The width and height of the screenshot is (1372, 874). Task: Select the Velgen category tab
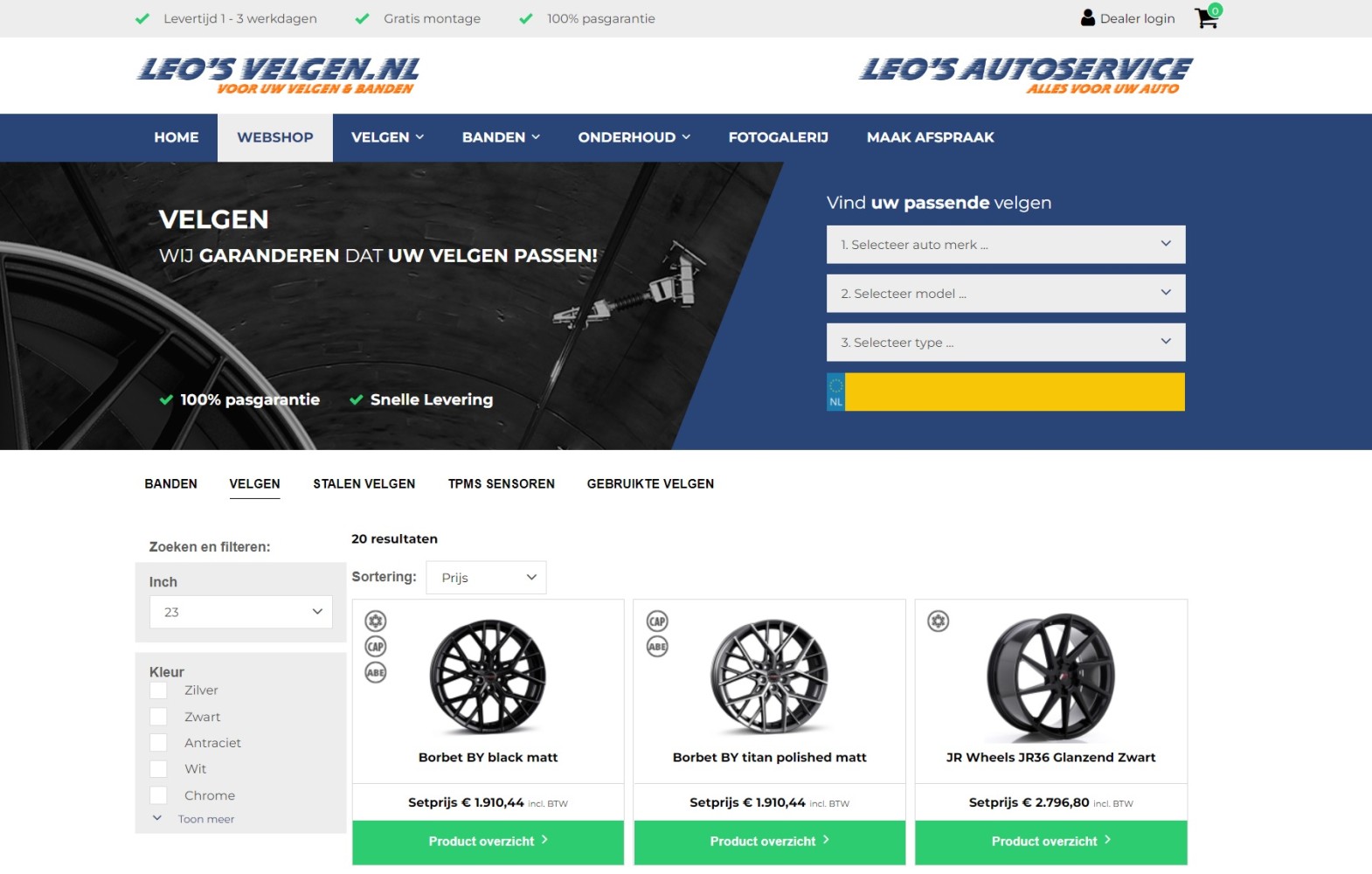pos(255,484)
